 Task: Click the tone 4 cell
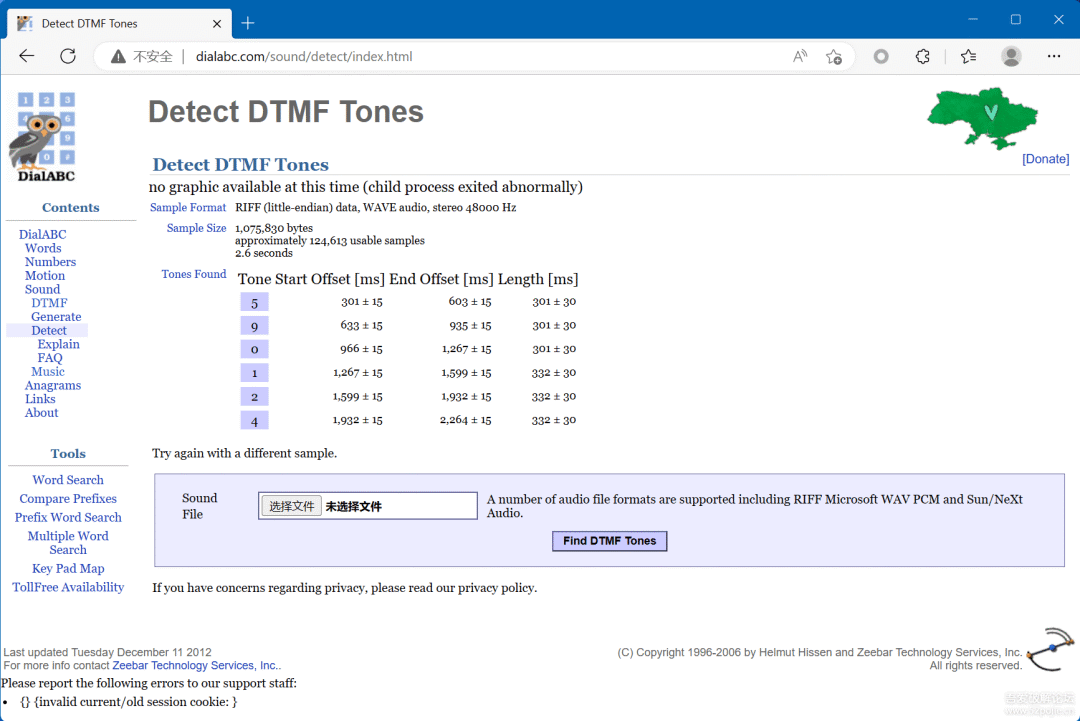(x=254, y=421)
